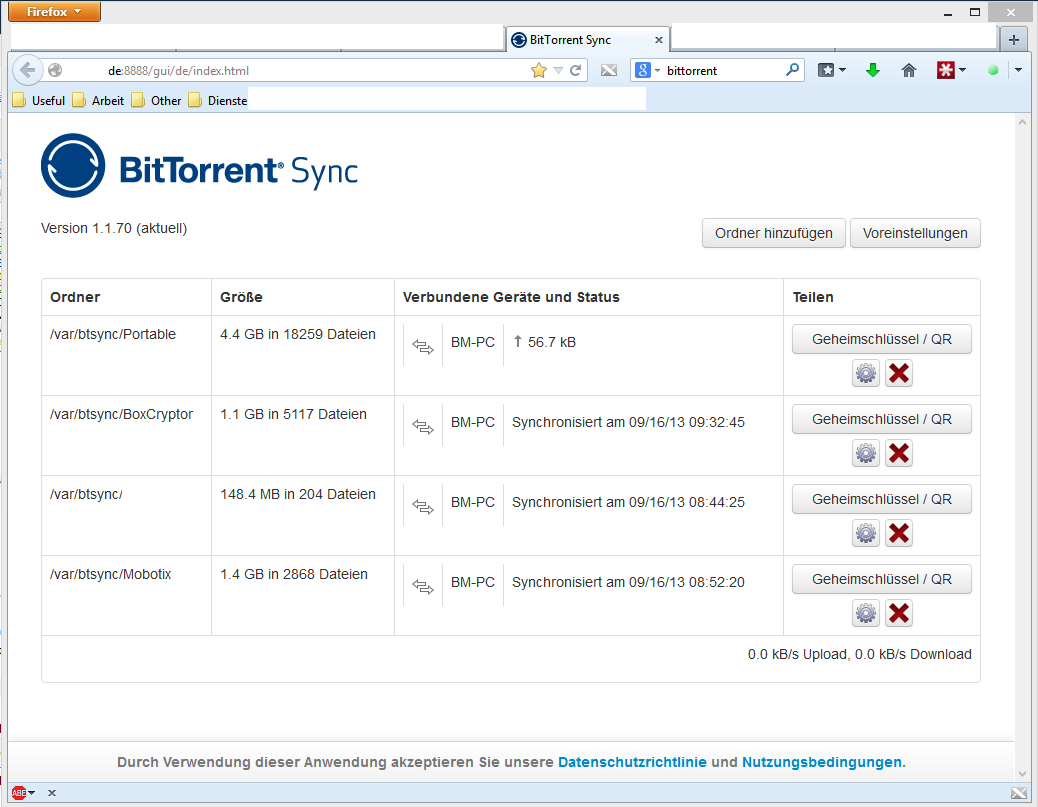Go to the browser home page
Screen dimensions: 1038x807
[x=909, y=70]
